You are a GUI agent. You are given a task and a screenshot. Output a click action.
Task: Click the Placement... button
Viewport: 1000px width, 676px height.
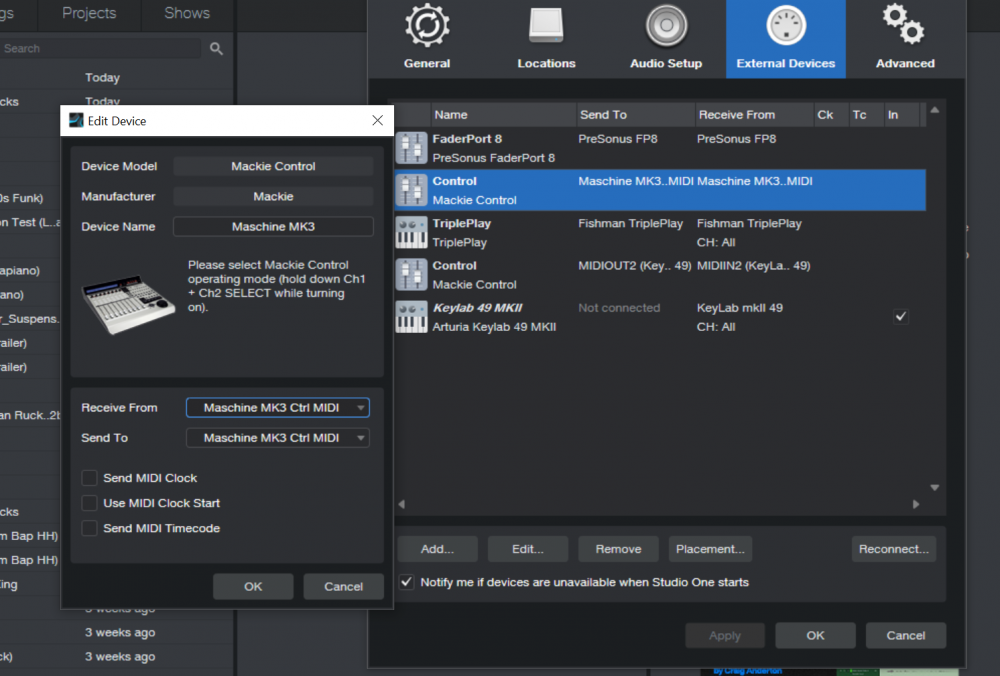click(710, 549)
